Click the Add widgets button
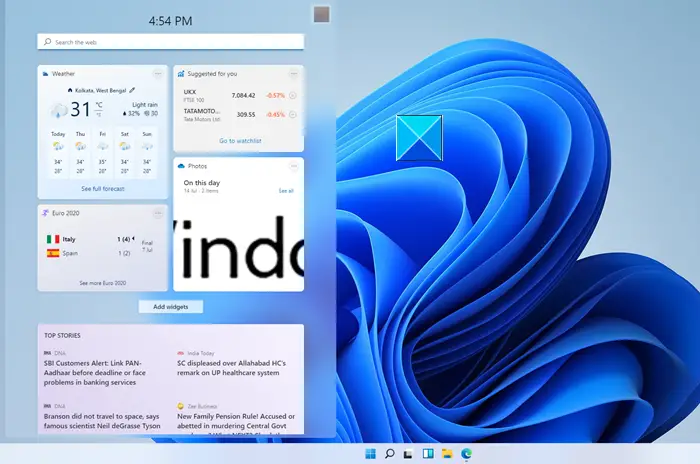The width and height of the screenshot is (700, 464). pyautogui.click(x=171, y=307)
